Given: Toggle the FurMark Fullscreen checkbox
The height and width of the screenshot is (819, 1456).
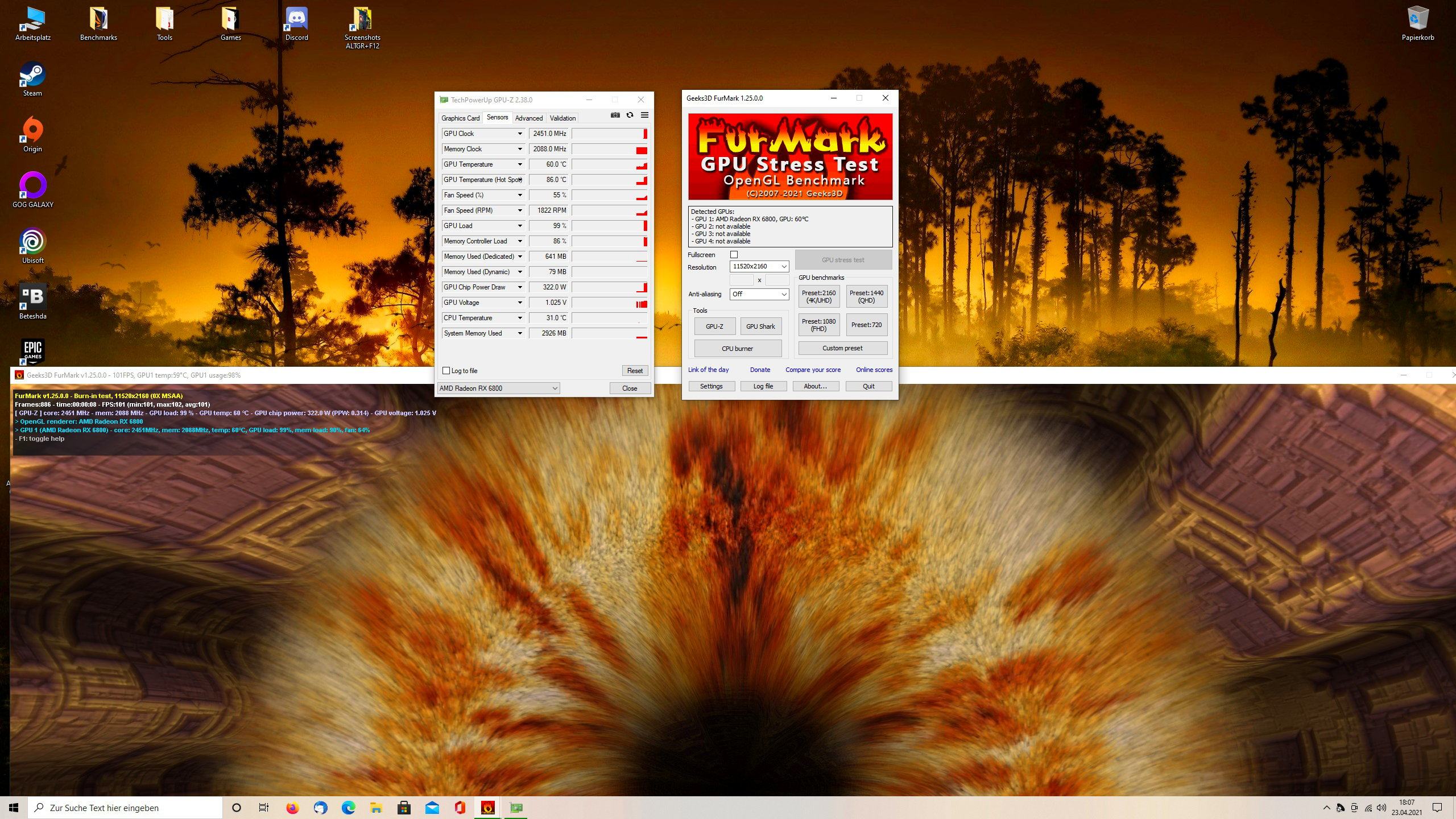Looking at the screenshot, I should pos(734,255).
